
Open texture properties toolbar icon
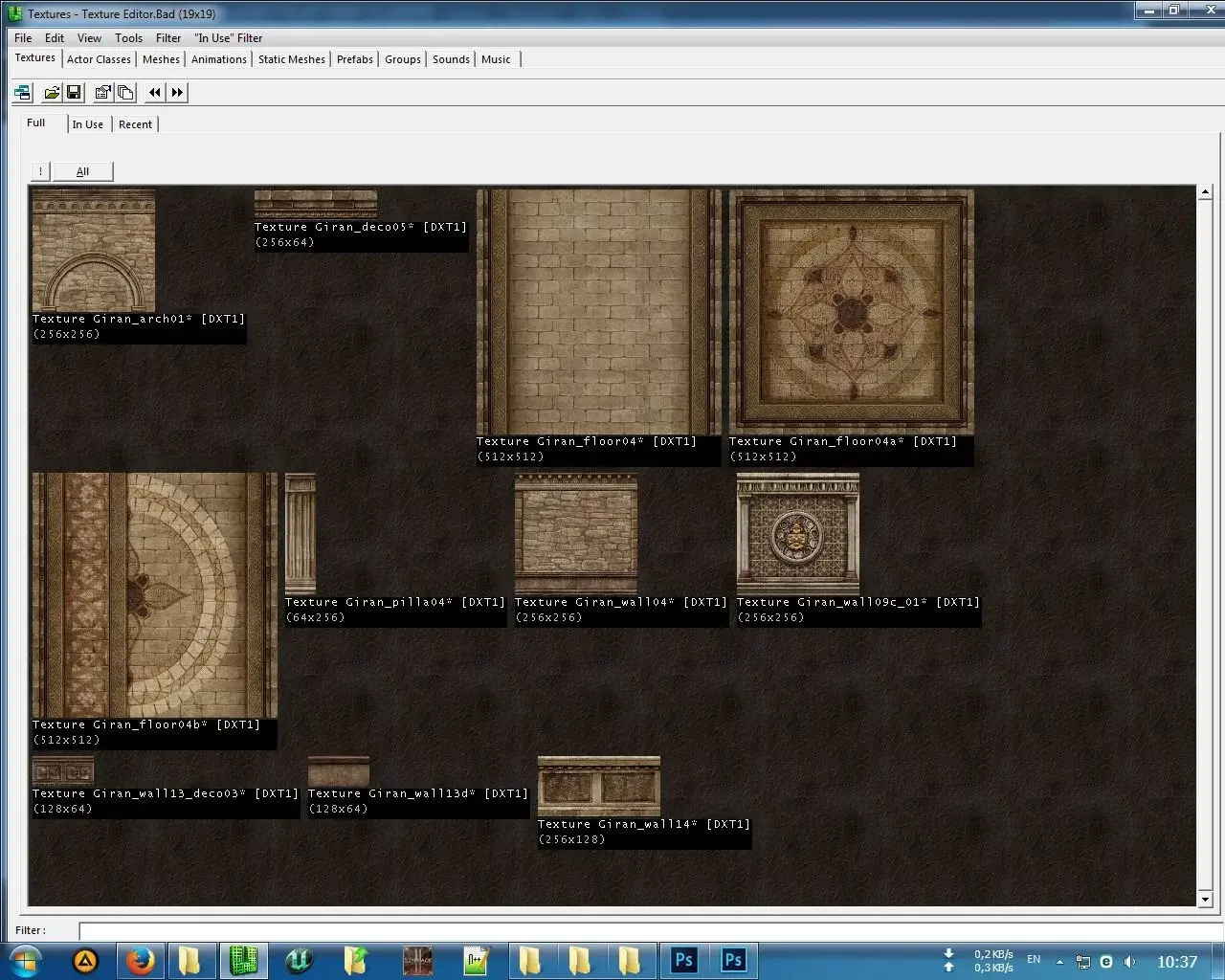(102, 93)
